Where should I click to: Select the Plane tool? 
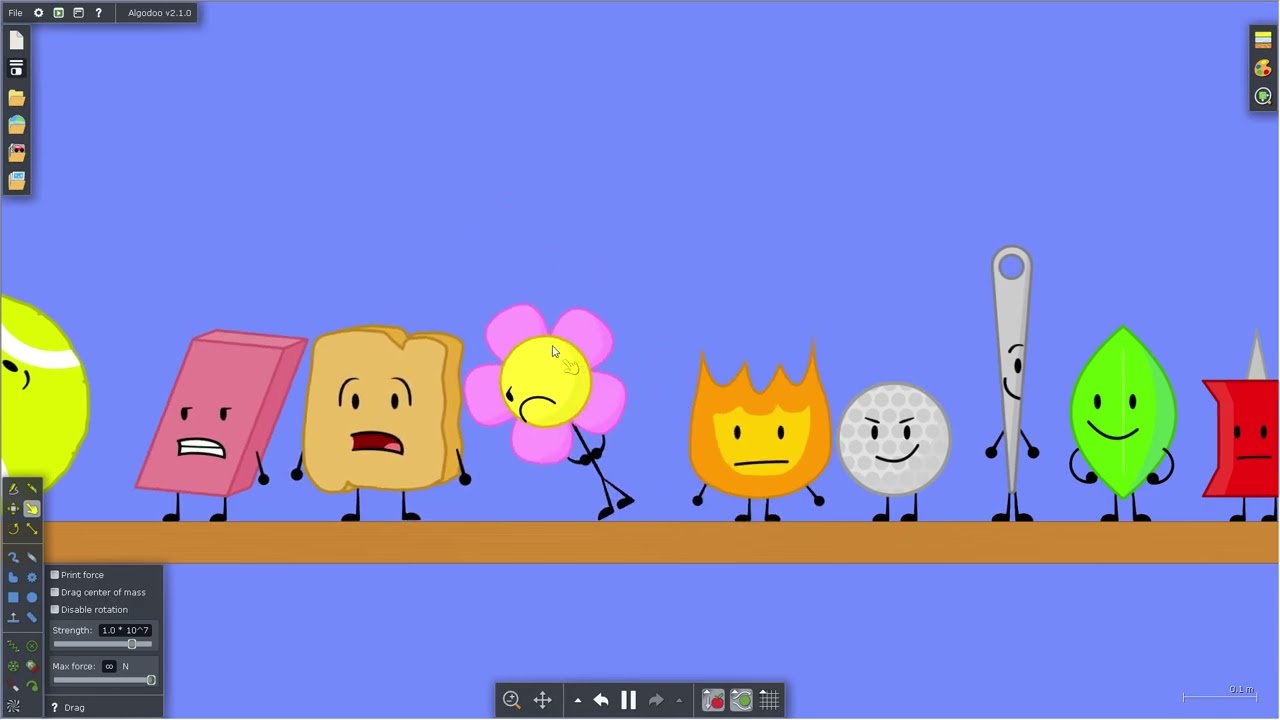click(x=13, y=617)
